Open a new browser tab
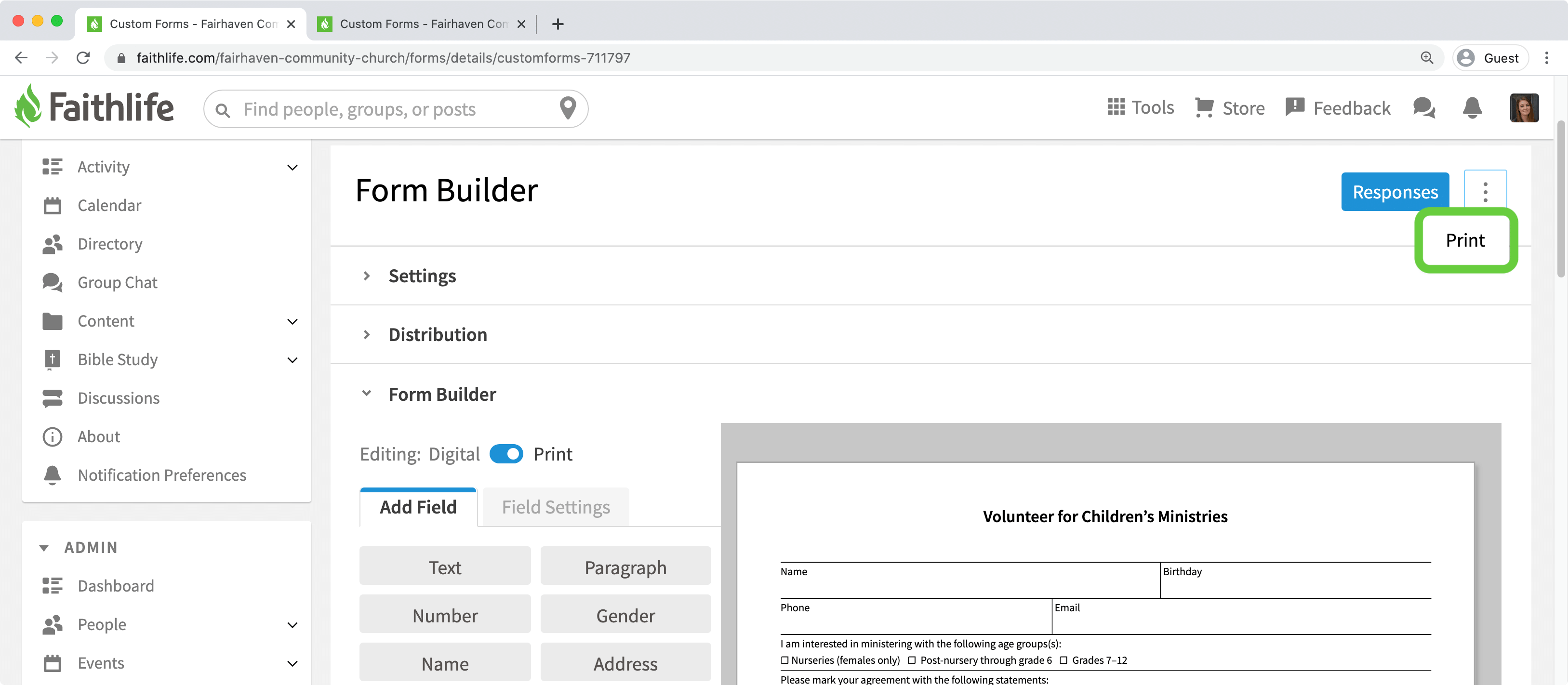 click(x=558, y=24)
